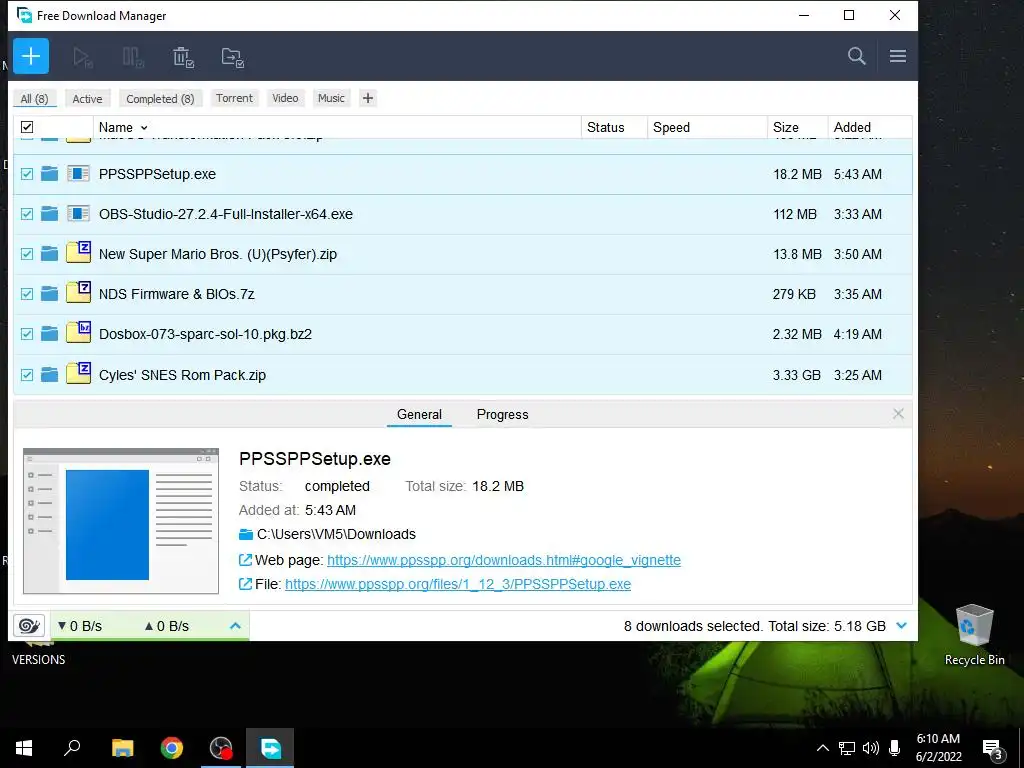
Task: Expand the speed panel chevron in status bar
Action: coord(235,626)
